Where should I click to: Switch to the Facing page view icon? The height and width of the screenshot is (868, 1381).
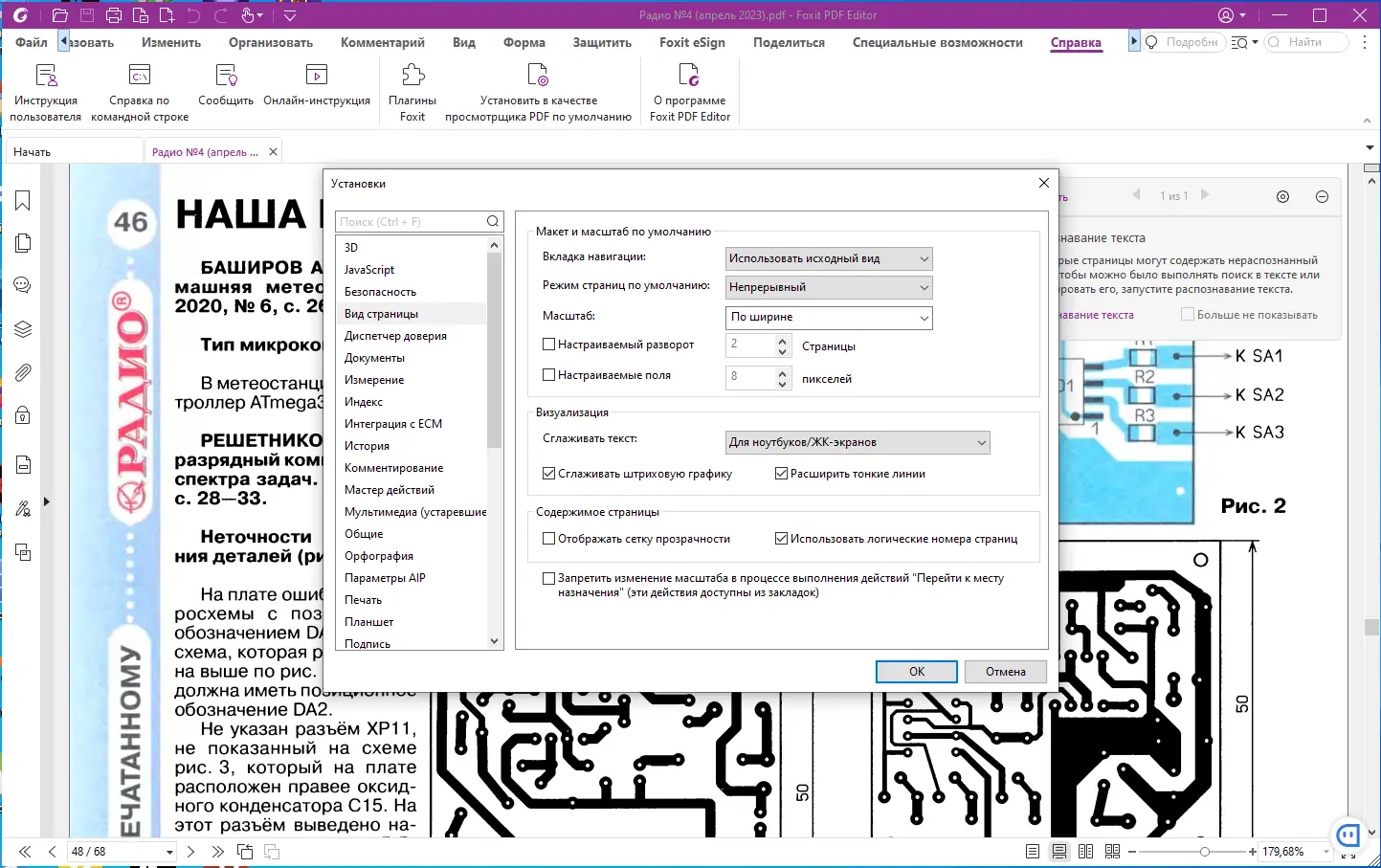[x=1085, y=850]
